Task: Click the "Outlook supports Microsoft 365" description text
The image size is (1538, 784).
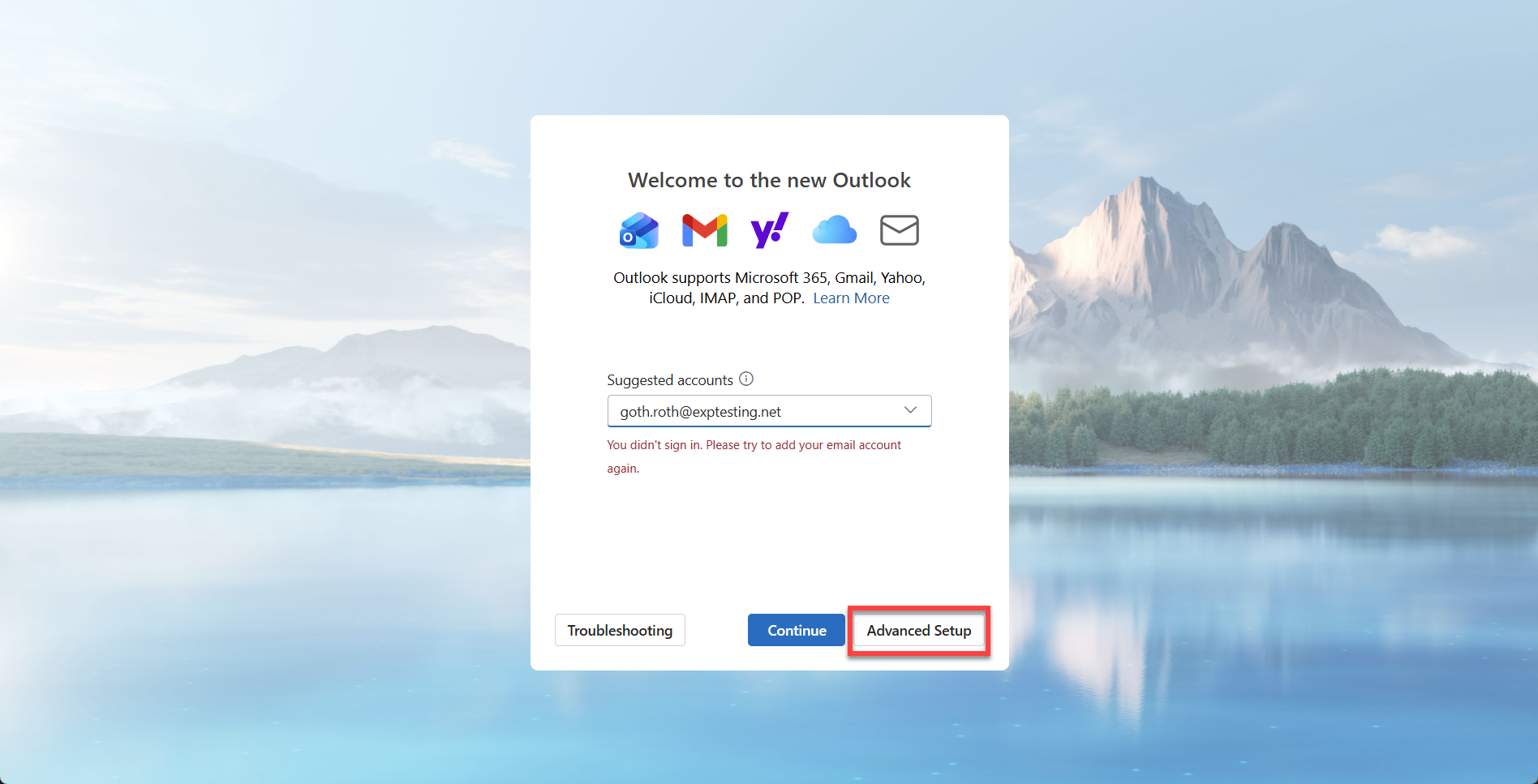Action: pyautogui.click(x=769, y=278)
